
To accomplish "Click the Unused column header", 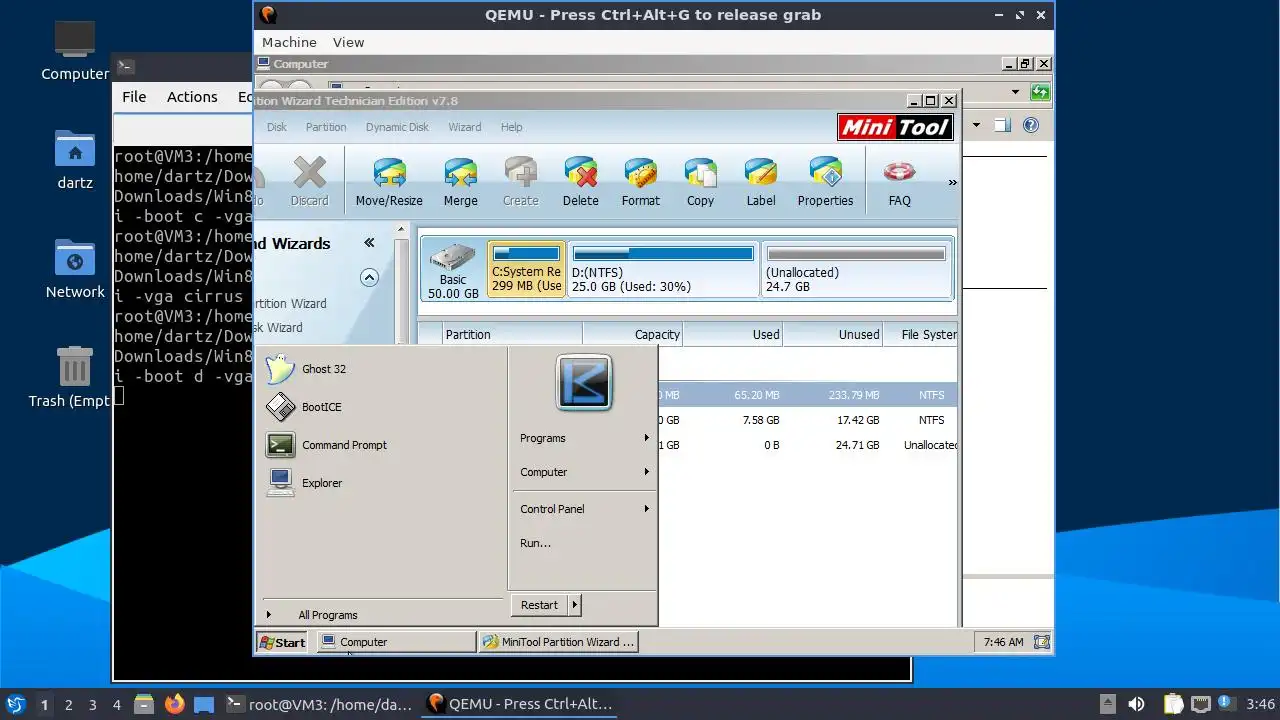I will 833,335.
